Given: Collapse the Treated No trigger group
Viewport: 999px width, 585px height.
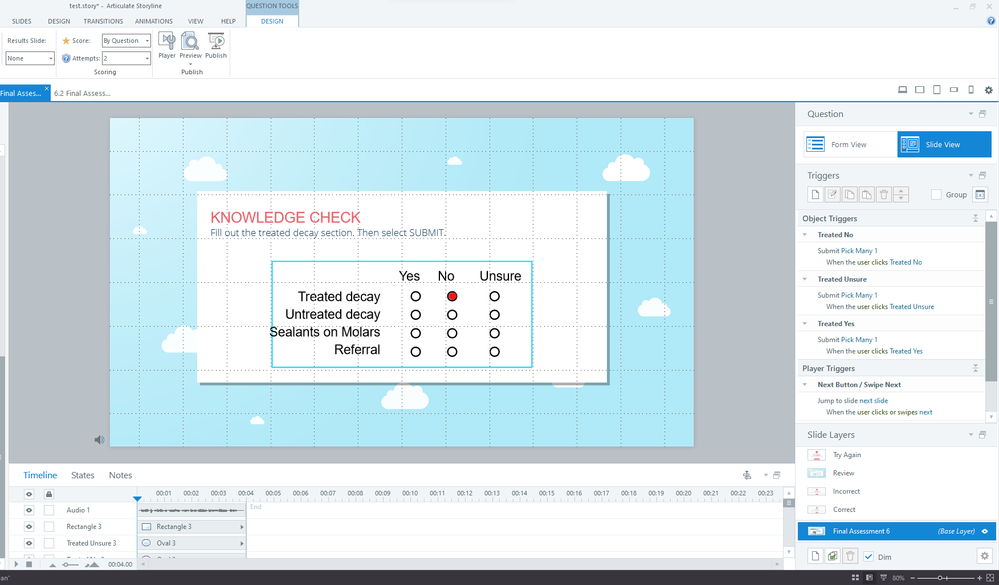Looking at the screenshot, I should [805, 235].
